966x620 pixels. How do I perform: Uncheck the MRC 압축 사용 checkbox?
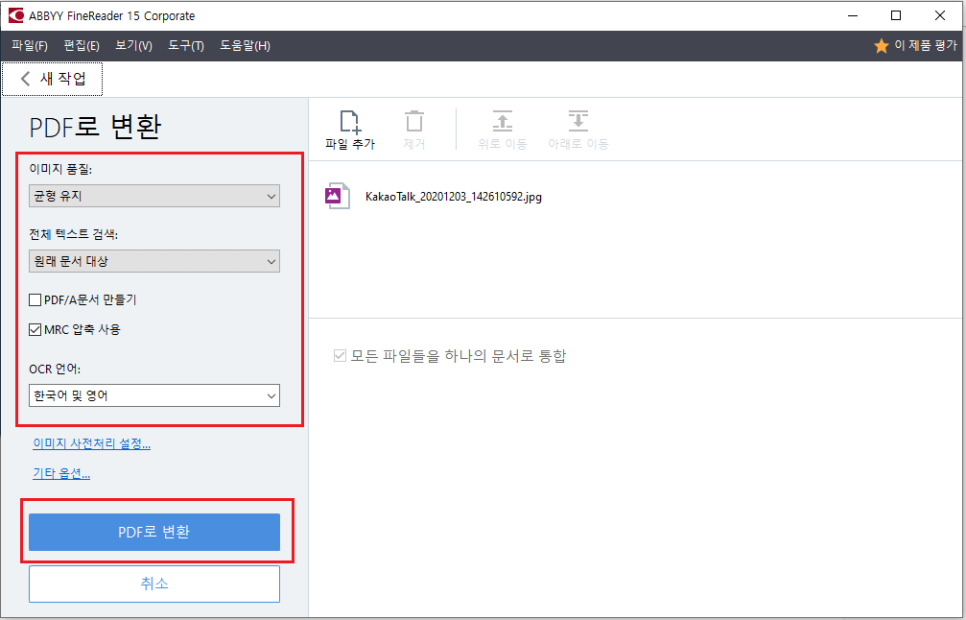coord(35,330)
